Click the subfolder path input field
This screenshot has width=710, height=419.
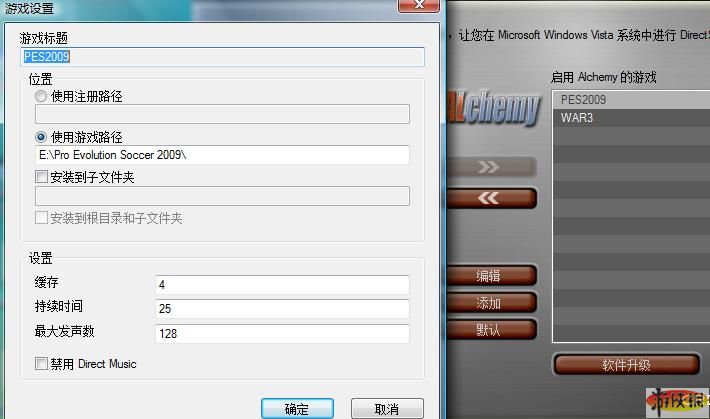[x=222, y=196]
